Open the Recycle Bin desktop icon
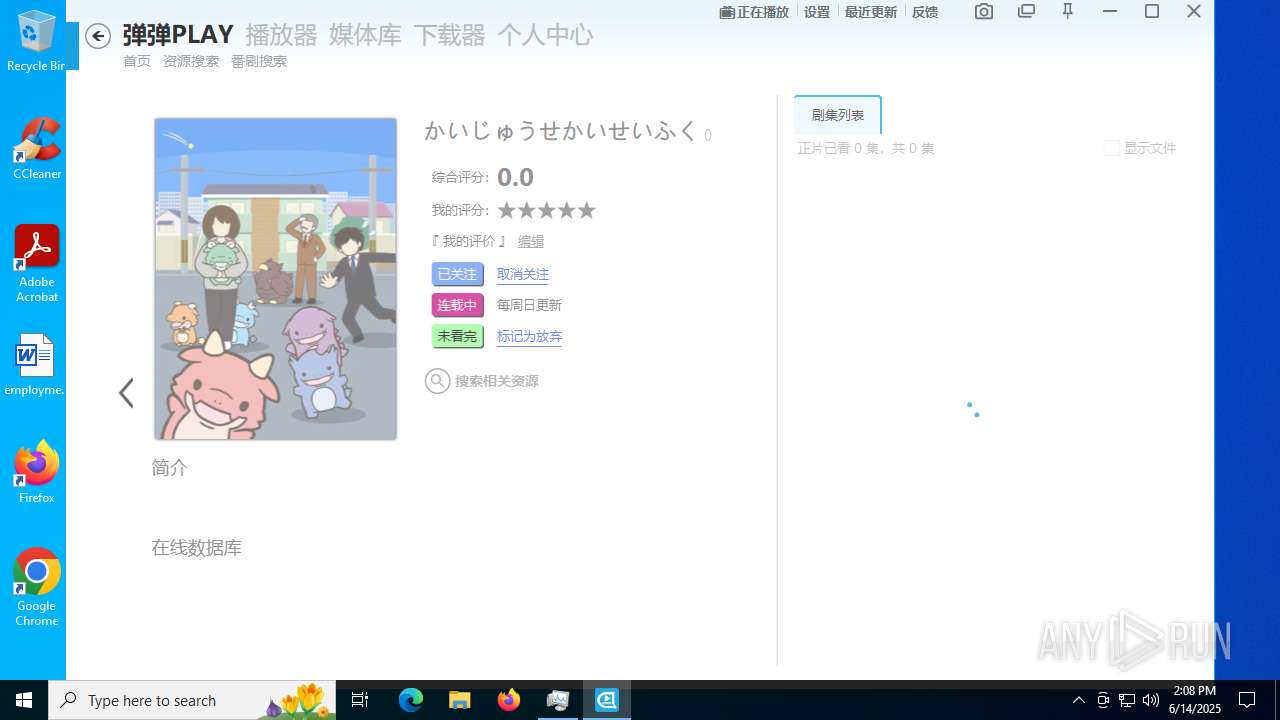 pyautogui.click(x=37, y=41)
